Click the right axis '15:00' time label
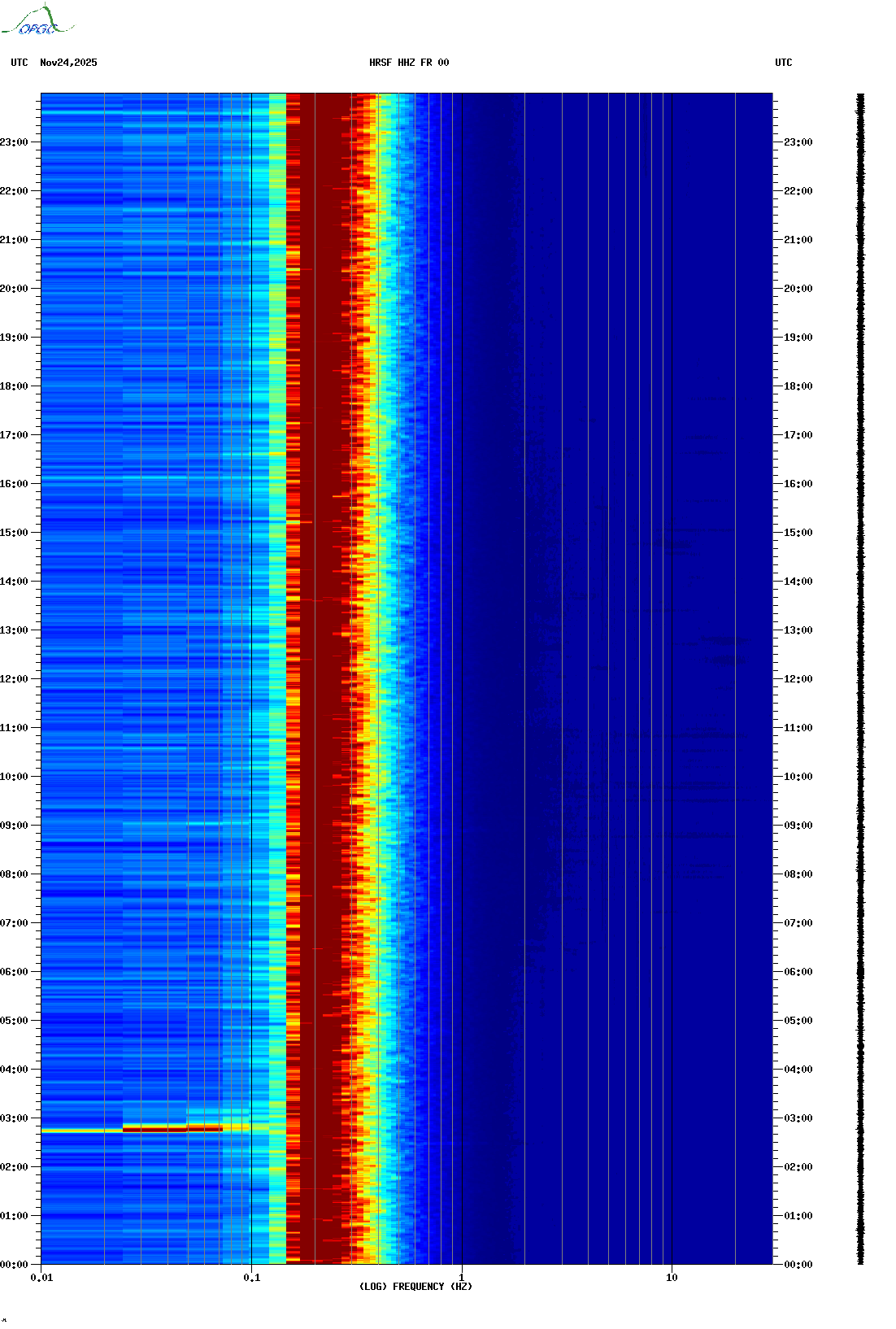 point(798,533)
